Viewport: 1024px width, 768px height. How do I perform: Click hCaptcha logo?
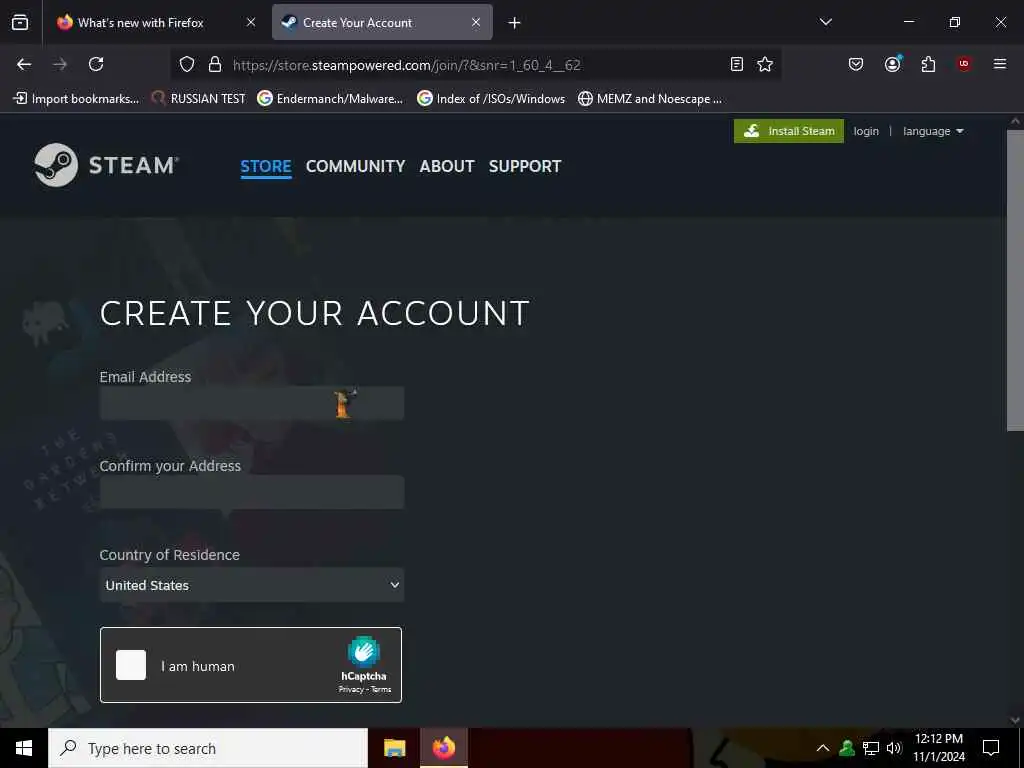(364, 652)
